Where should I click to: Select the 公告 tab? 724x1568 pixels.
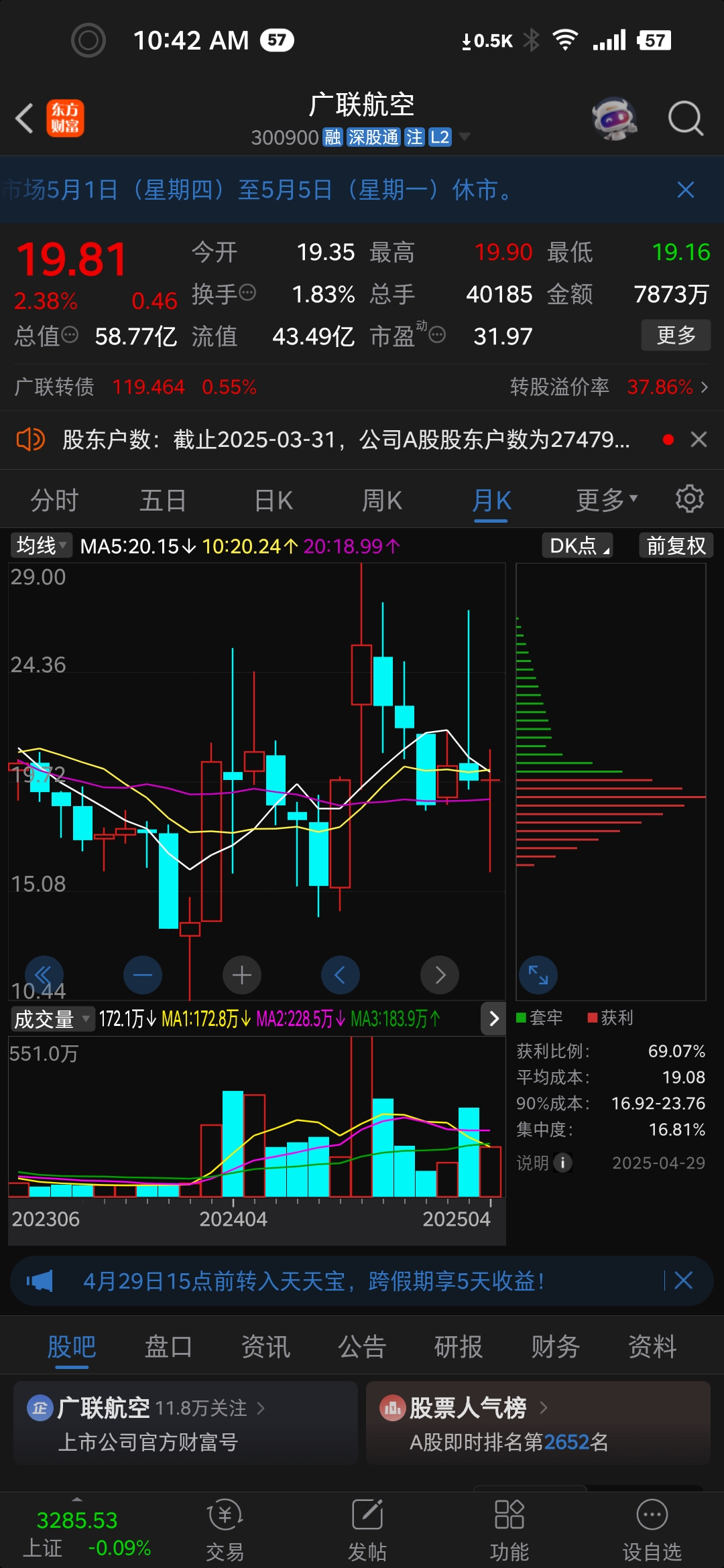point(362,1347)
